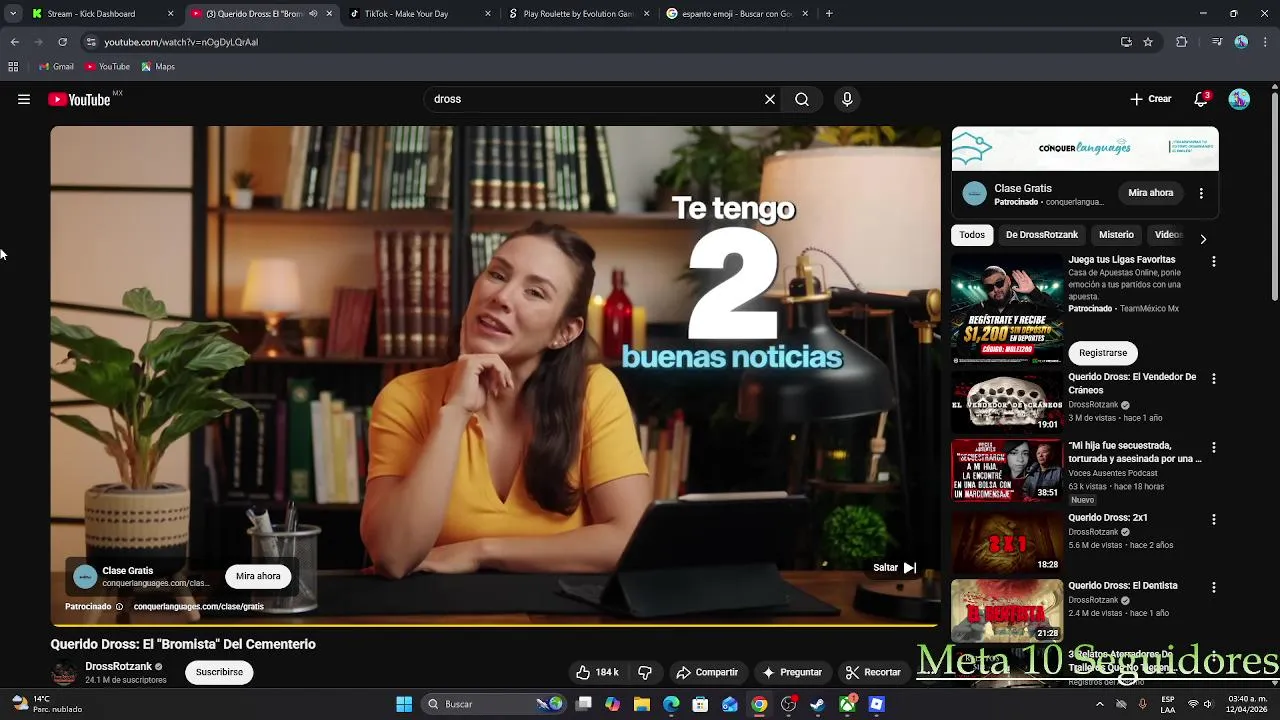Click the Chrome address bar URL

181,42
